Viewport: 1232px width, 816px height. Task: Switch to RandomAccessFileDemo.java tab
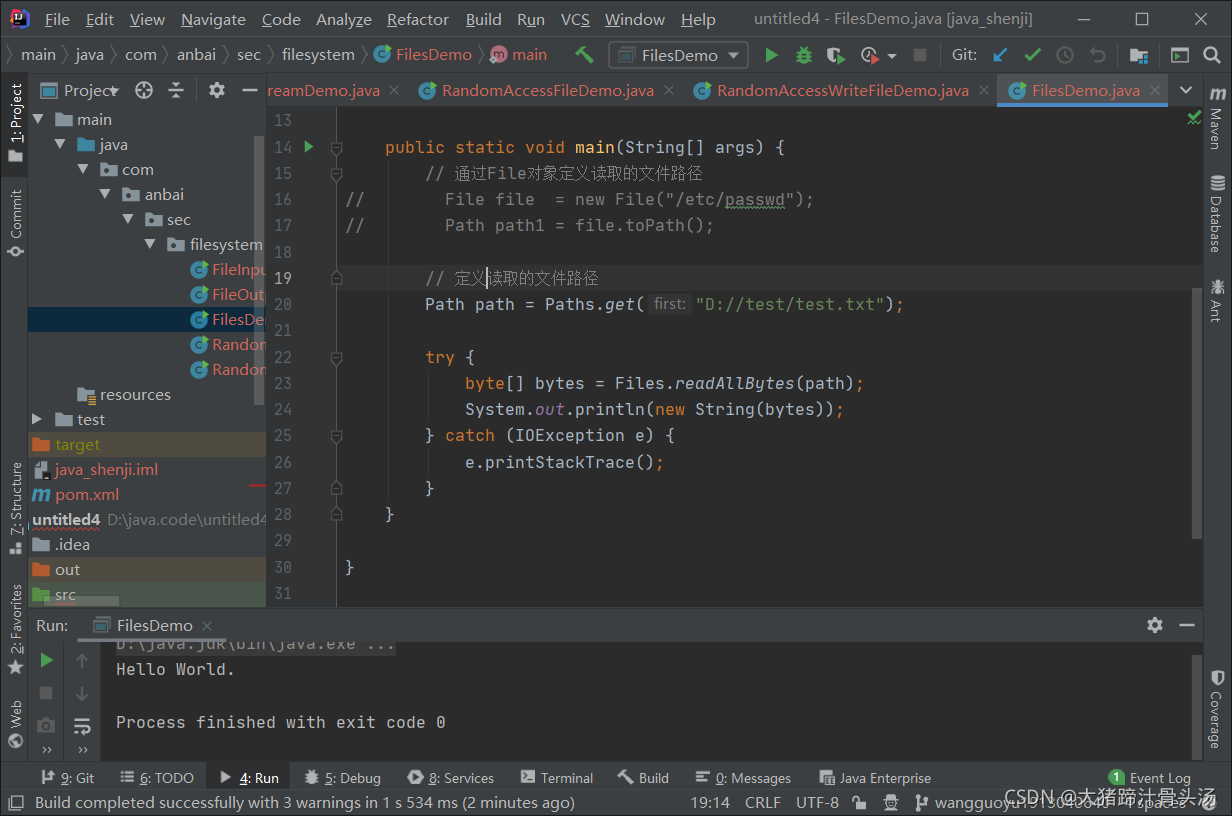548,90
